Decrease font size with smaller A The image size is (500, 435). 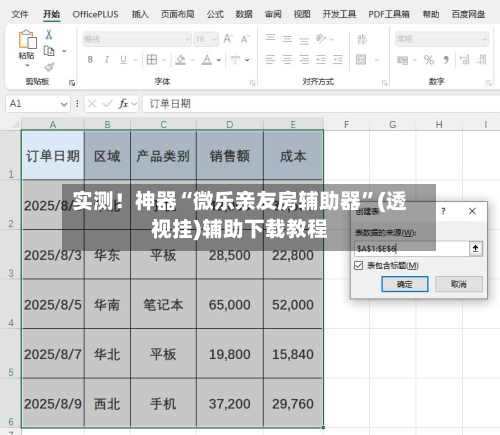coord(245,39)
